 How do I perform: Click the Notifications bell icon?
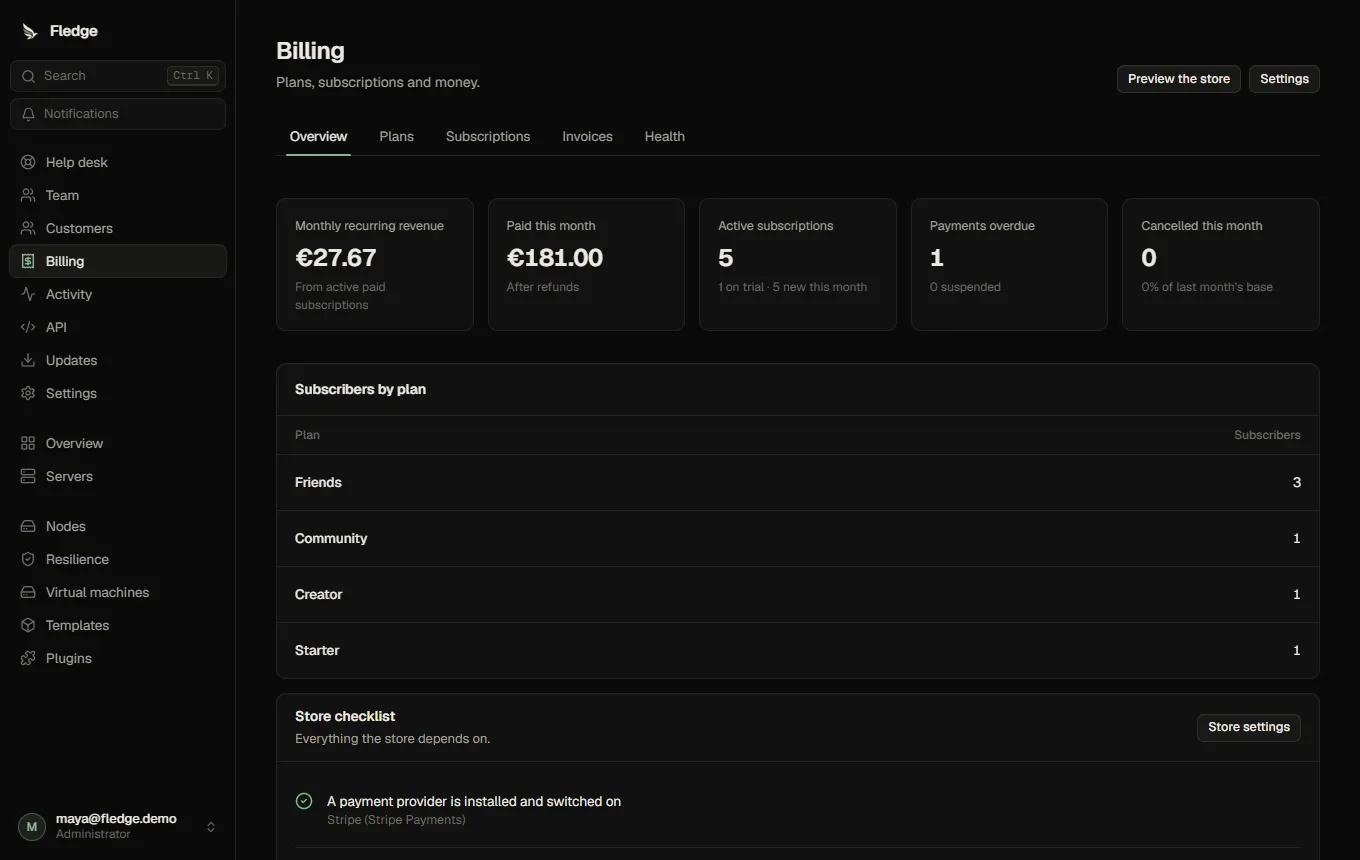click(28, 114)
